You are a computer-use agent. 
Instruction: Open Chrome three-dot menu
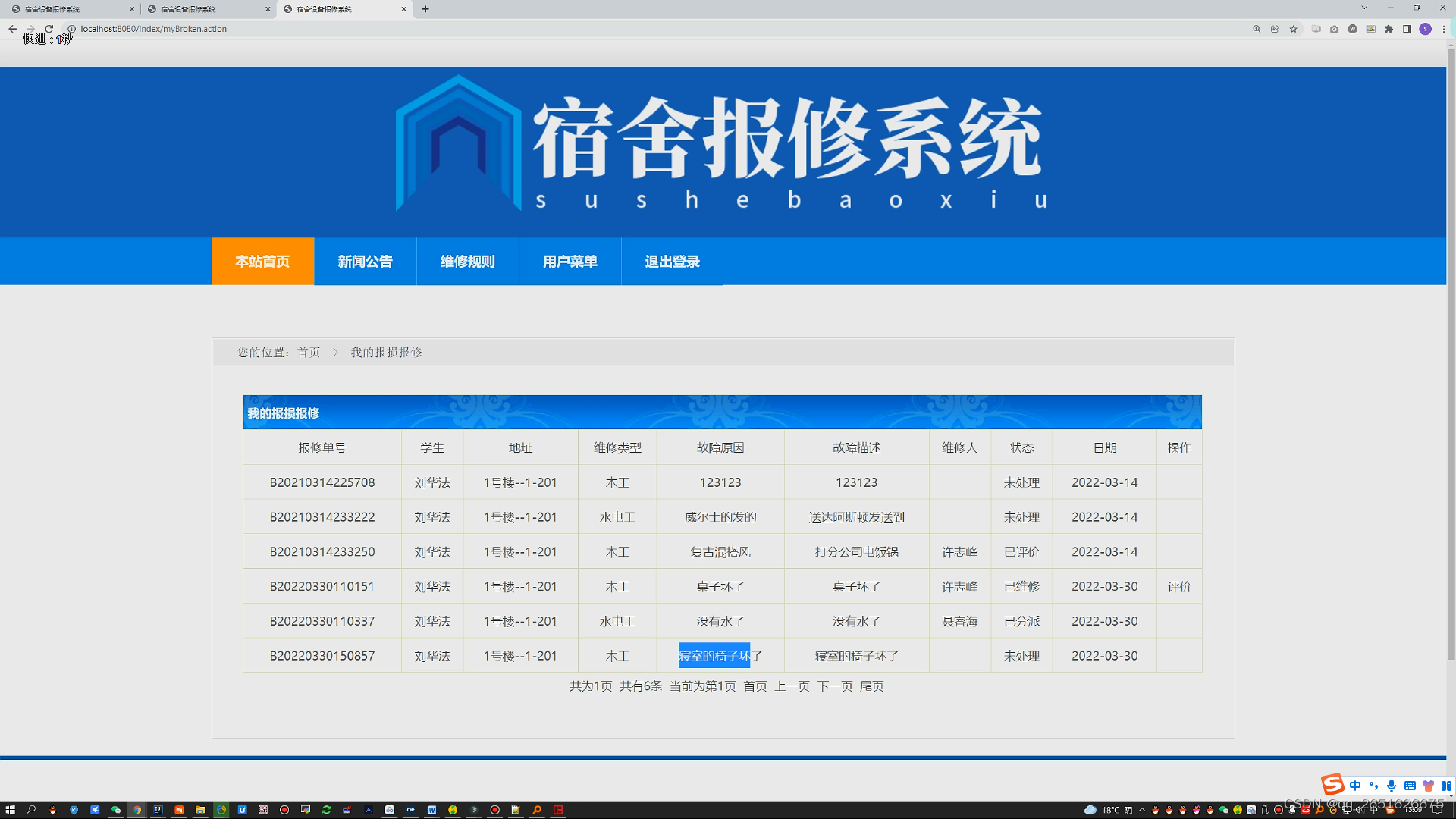coord(1443,29)
